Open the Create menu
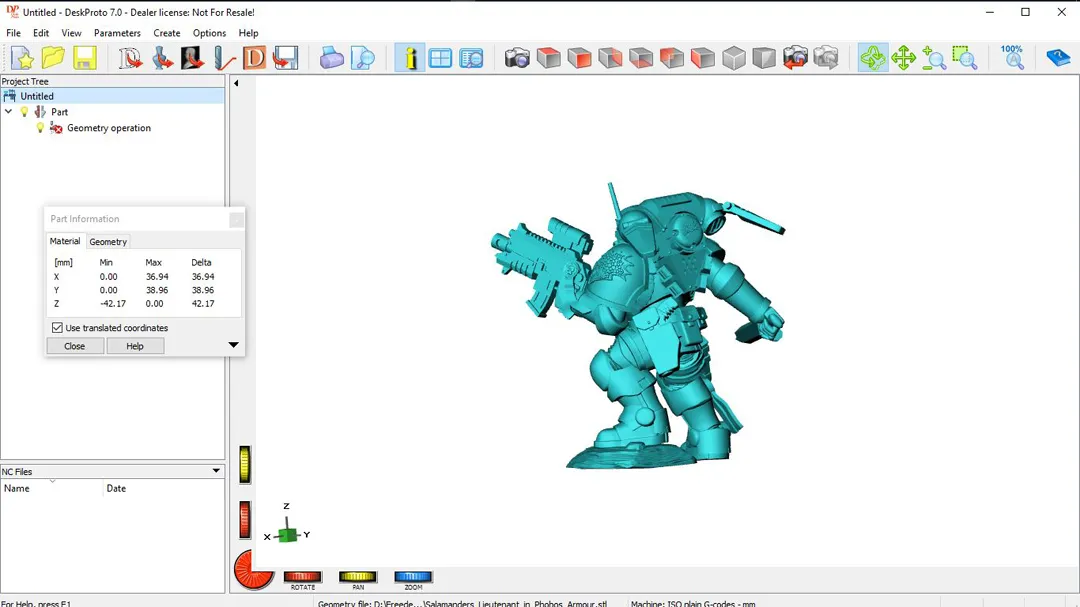 click(167, 33)
